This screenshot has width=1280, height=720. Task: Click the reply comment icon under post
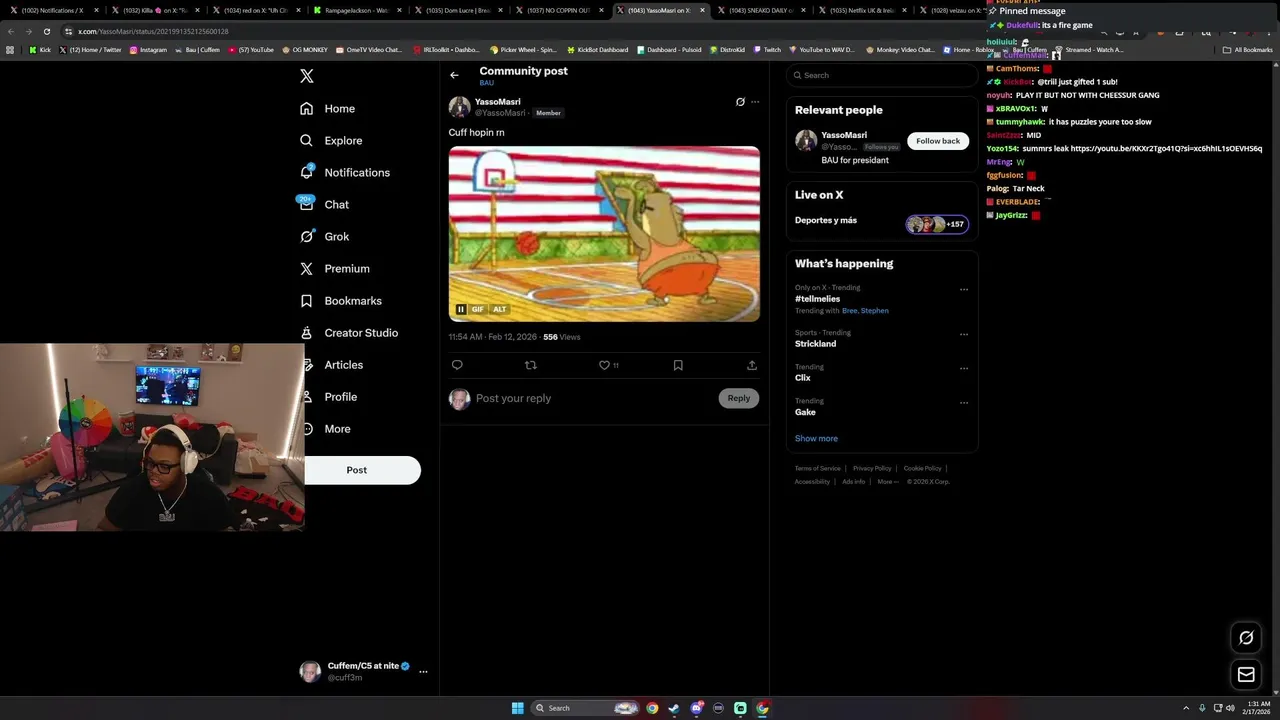[x=457, y=365]
